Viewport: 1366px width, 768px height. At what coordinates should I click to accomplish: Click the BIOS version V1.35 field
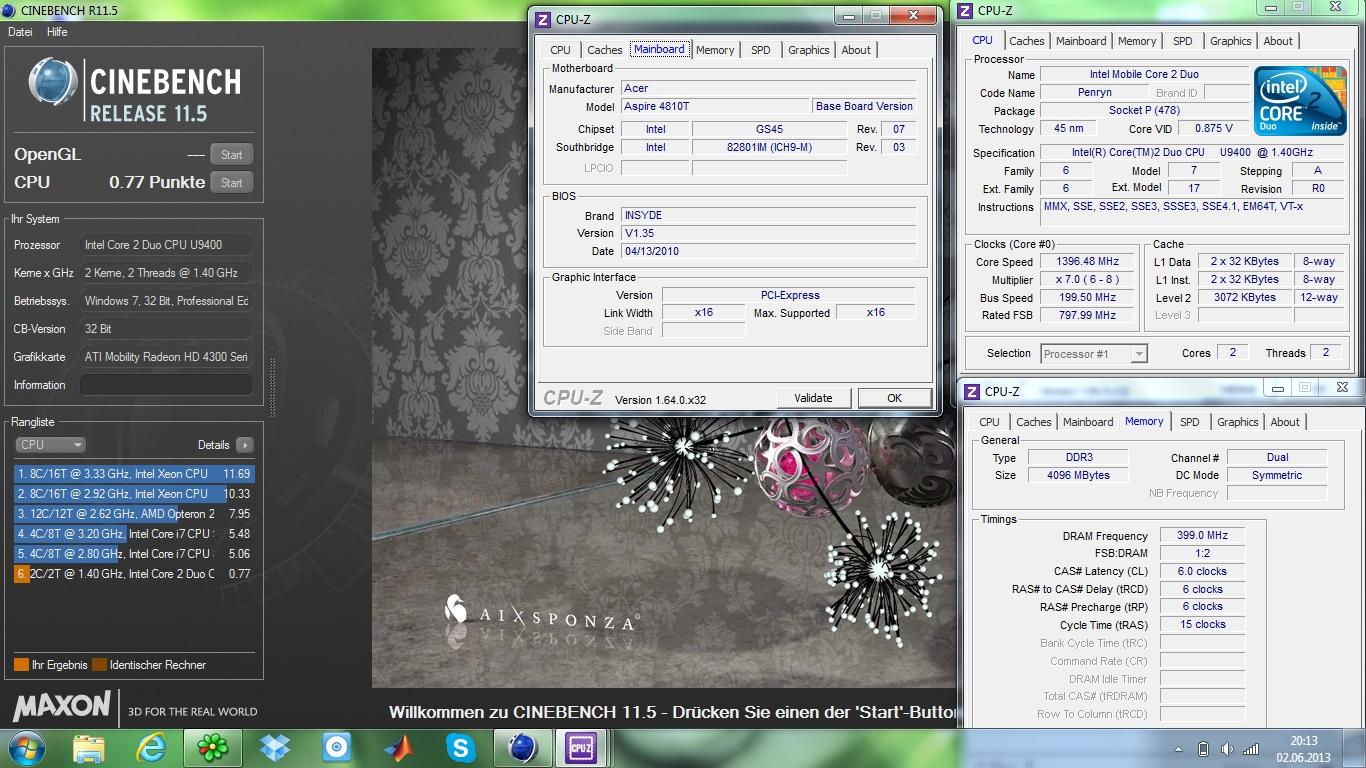[x=768, y=233]
